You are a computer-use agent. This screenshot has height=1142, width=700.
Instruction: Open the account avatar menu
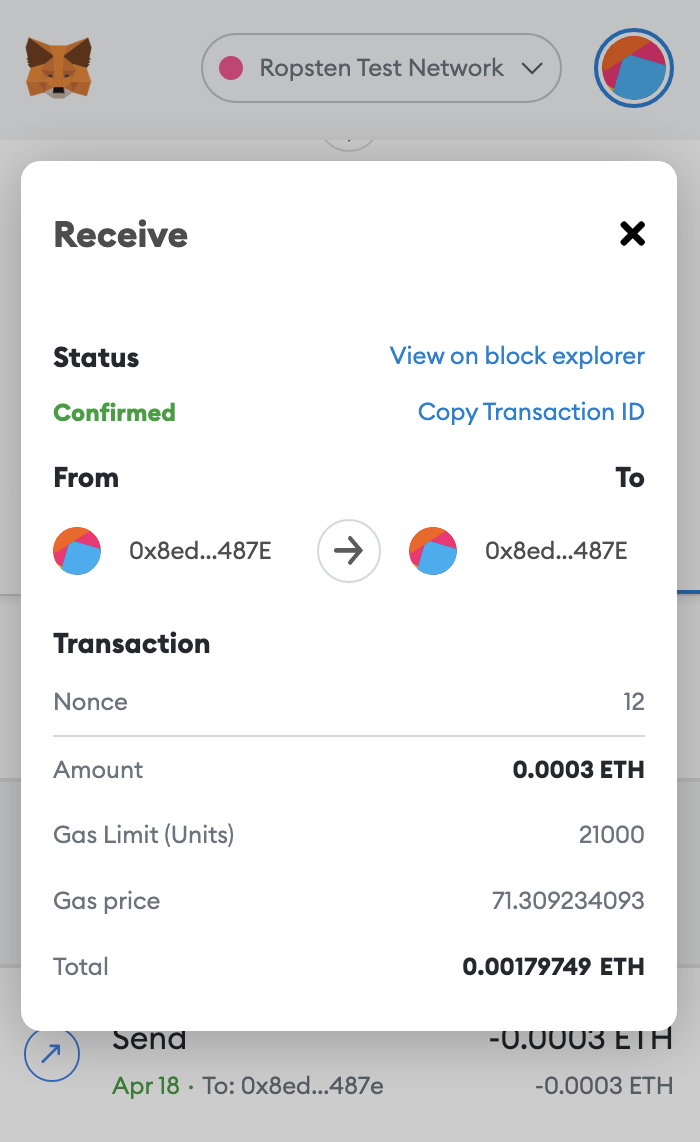pos(633,68)
